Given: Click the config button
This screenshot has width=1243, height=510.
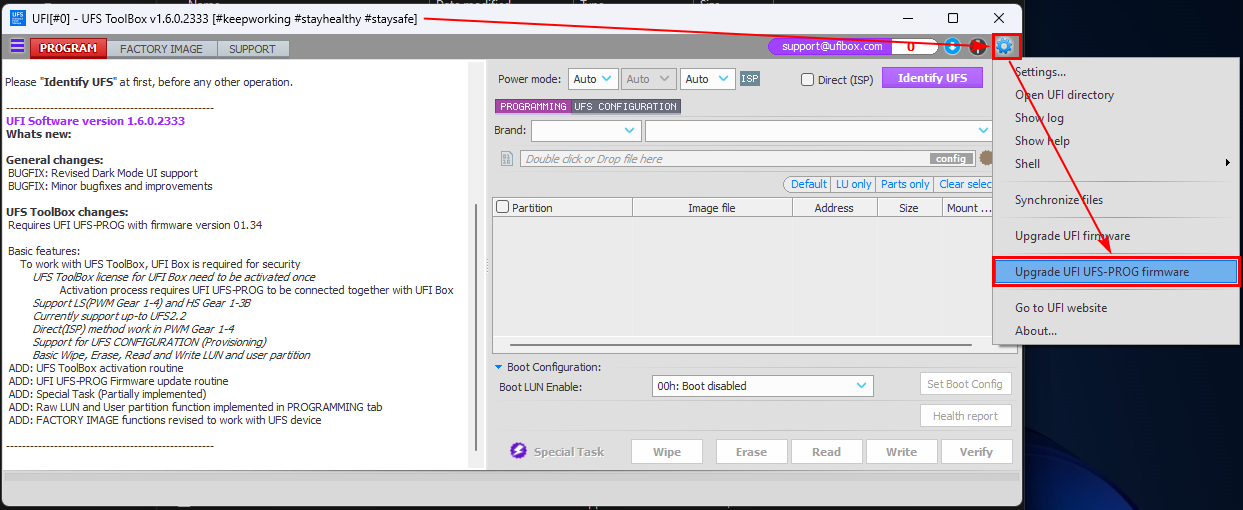Looking at the screenshot, I should [x=951, y=159].
